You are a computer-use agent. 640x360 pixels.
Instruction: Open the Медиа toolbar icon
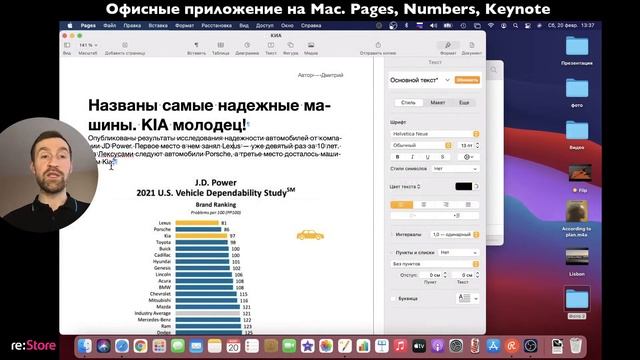(x=311, y=45)
